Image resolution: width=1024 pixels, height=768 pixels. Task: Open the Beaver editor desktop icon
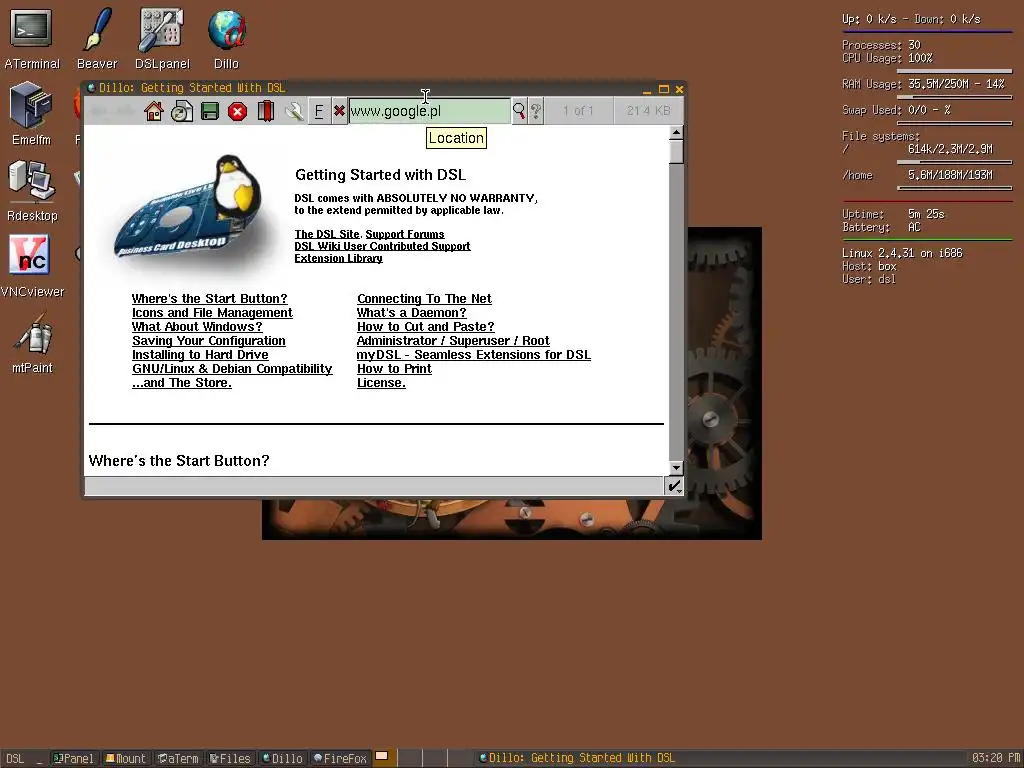97,39
